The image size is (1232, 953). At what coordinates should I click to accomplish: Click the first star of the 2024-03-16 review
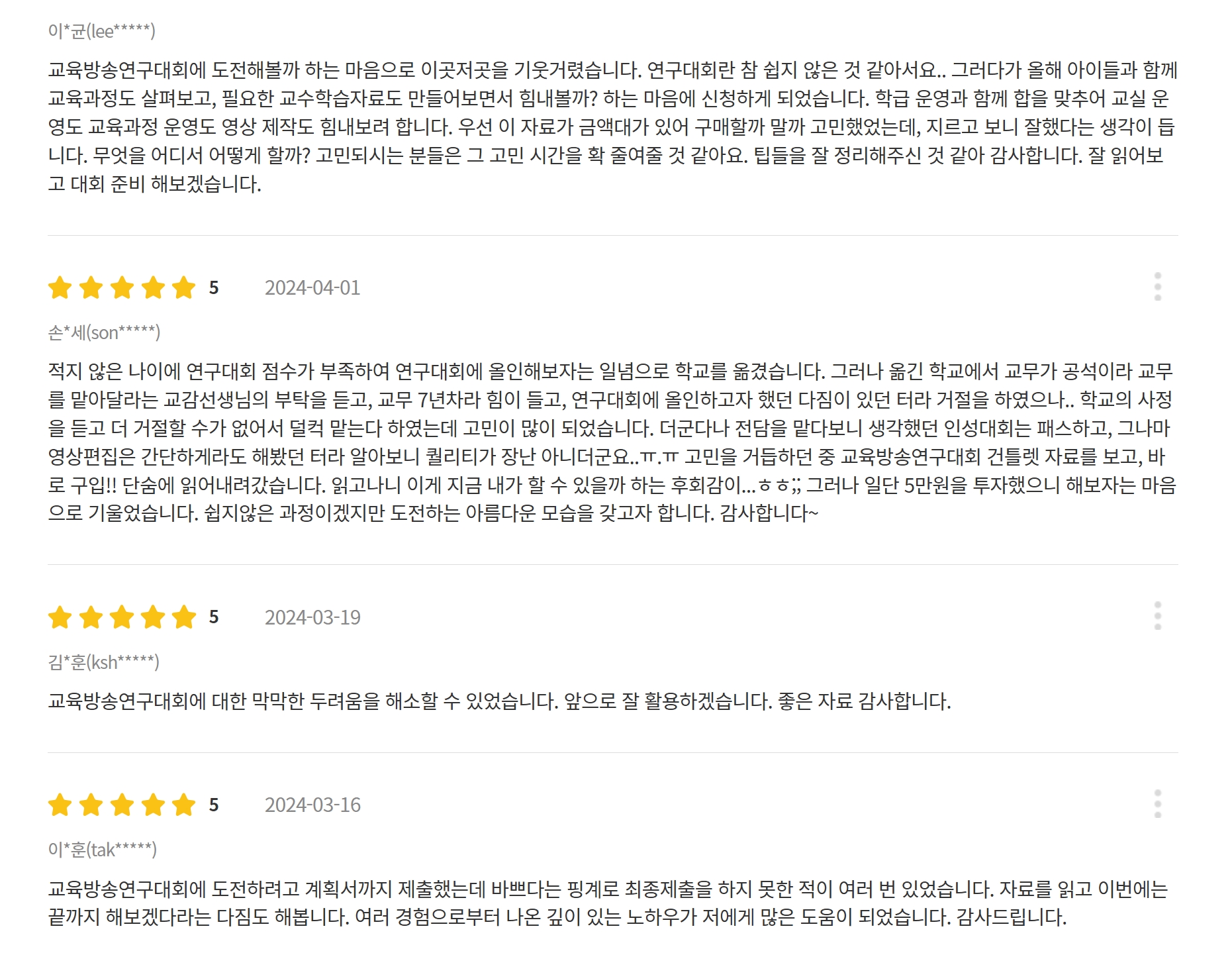click(x=60, y=805)
